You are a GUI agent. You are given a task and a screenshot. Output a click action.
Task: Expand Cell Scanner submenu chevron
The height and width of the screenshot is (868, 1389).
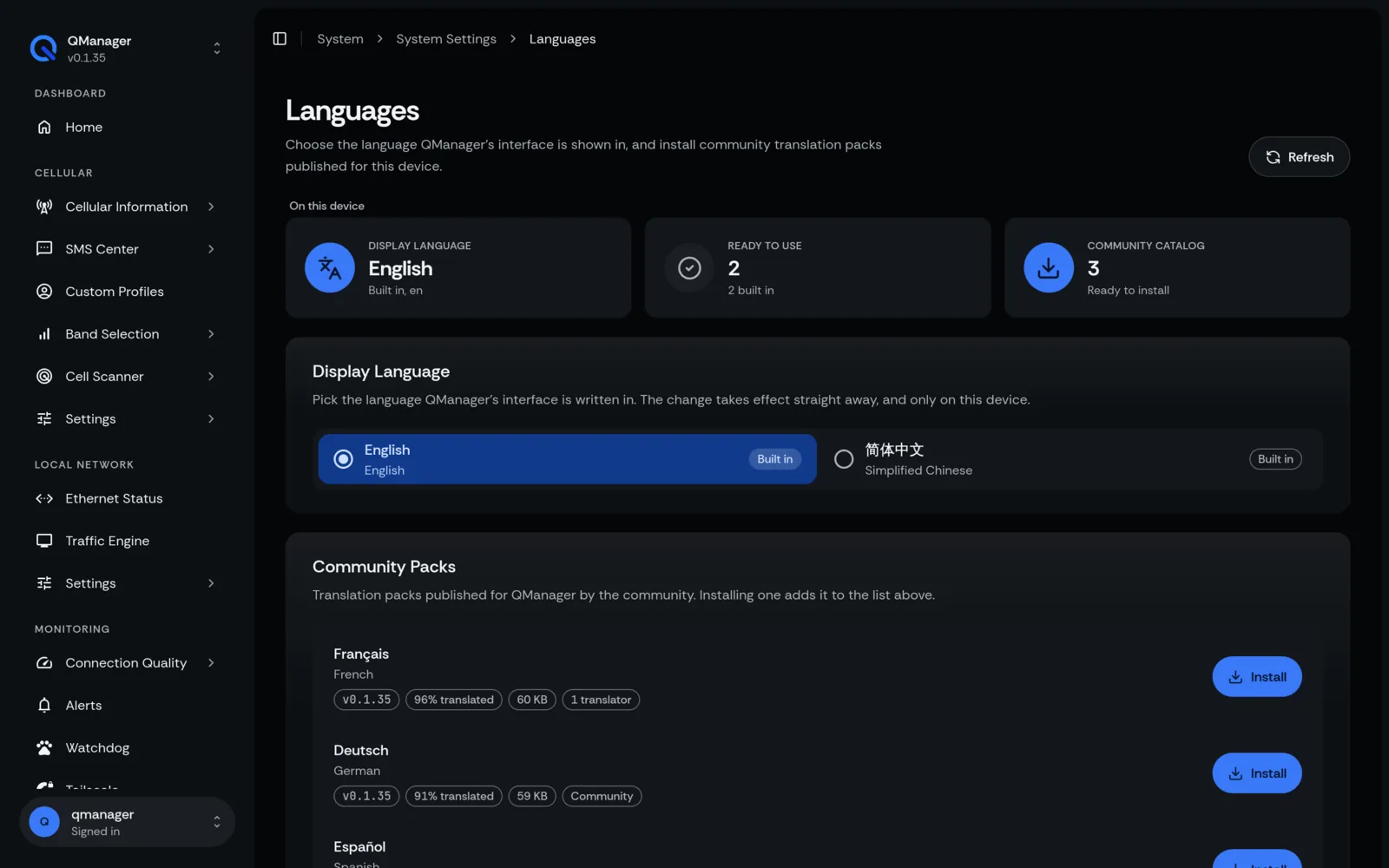(x=211, y=377)
